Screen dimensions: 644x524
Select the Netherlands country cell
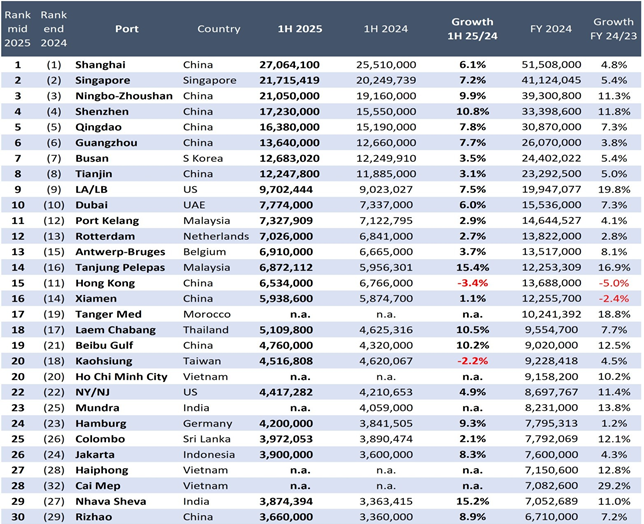tap(216, 236)
